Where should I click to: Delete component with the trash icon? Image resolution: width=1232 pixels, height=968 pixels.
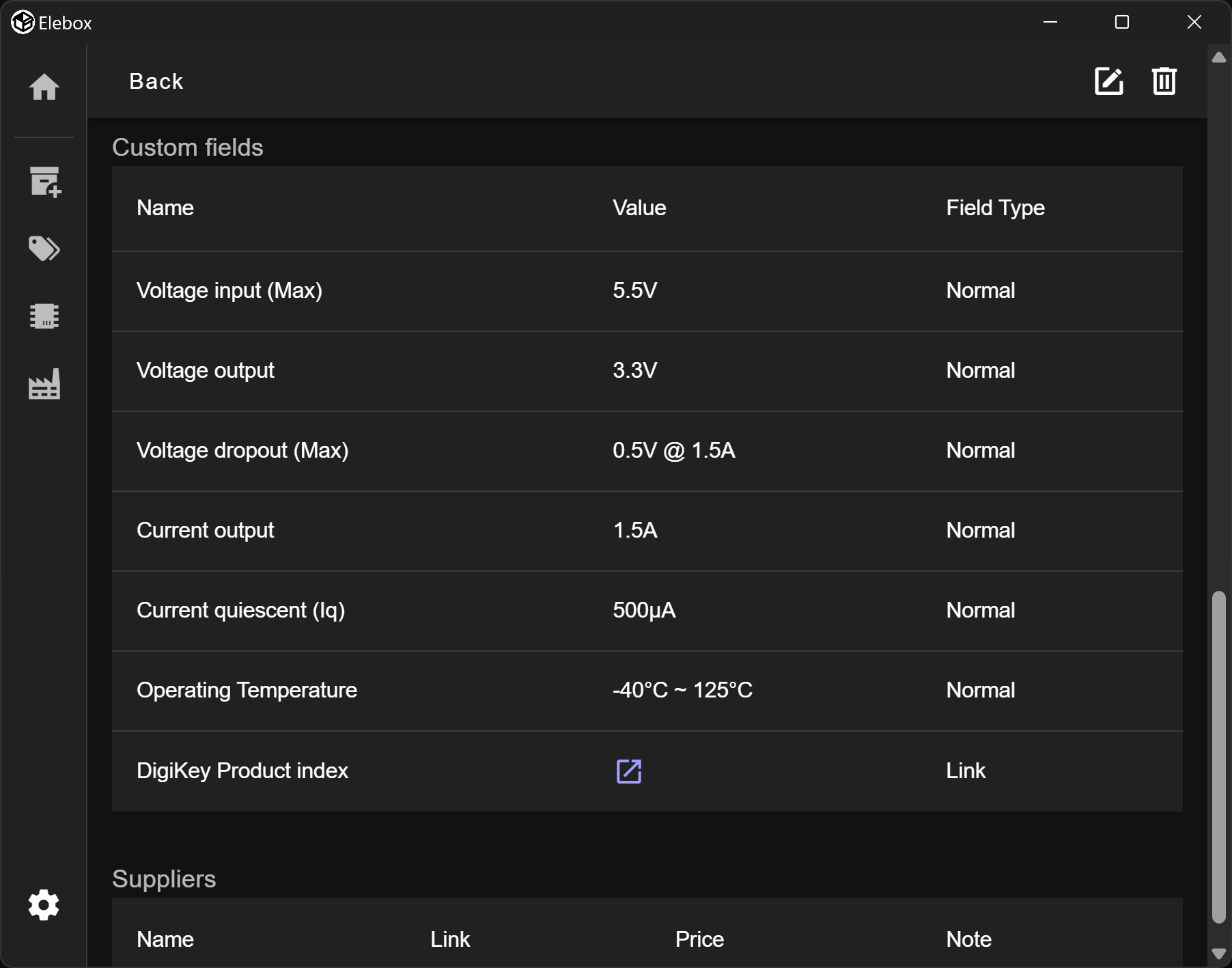click(1164, 81)
